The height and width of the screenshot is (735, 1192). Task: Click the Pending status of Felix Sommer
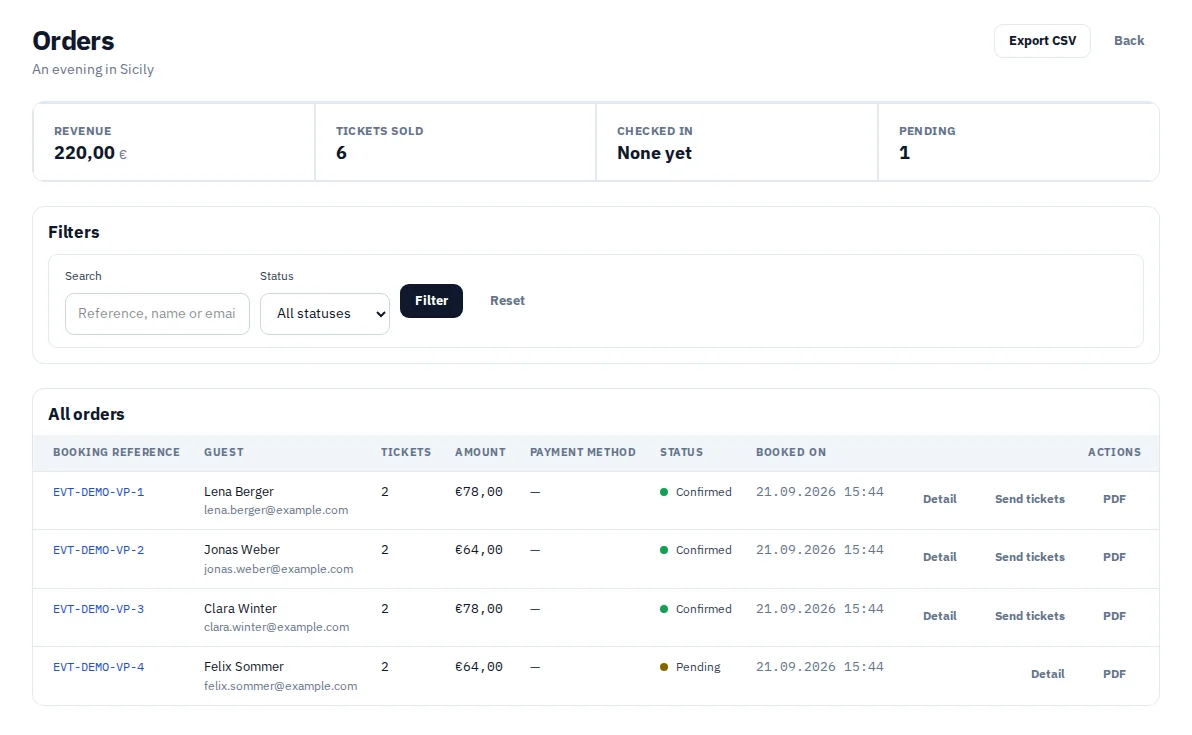click(x=690, y=667)
